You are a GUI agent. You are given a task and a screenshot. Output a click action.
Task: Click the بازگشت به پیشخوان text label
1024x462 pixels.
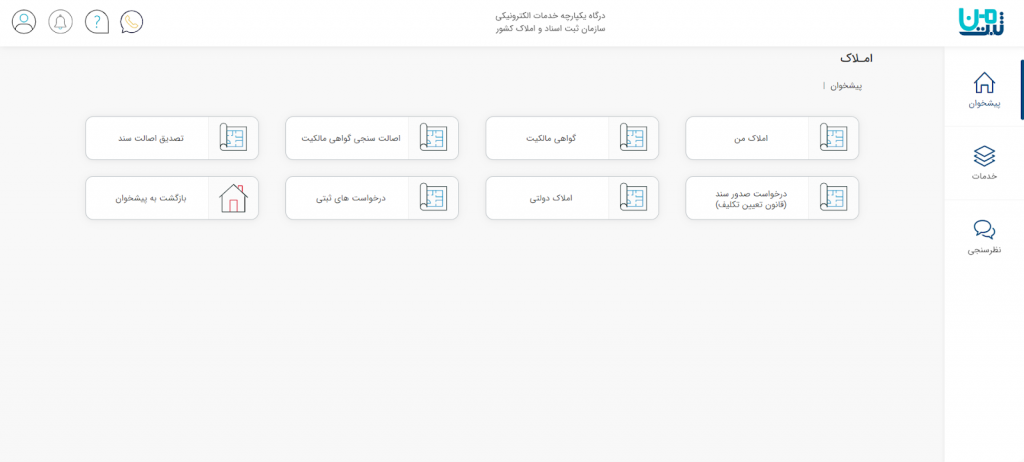click(x=145, y=198)
